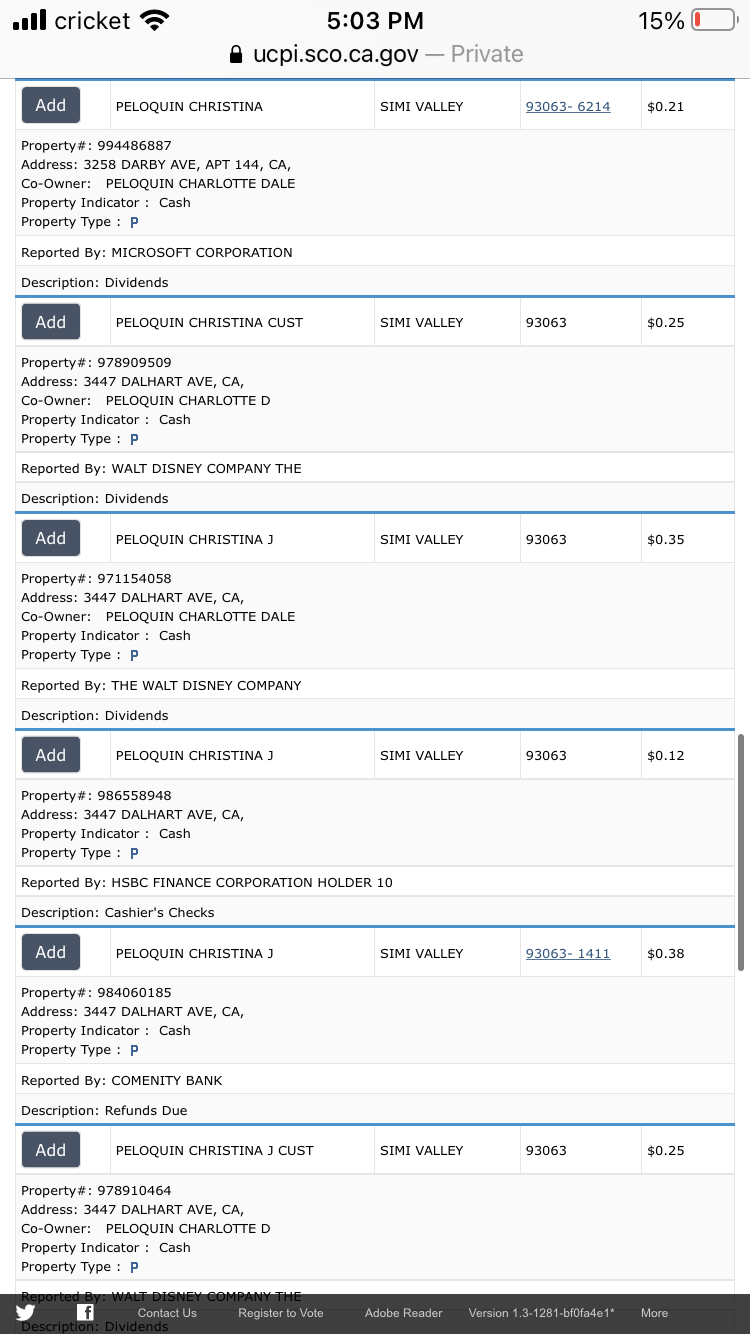Select 'Description: Refunds Due' text

pyautogui.click(x=104, y=1110)
